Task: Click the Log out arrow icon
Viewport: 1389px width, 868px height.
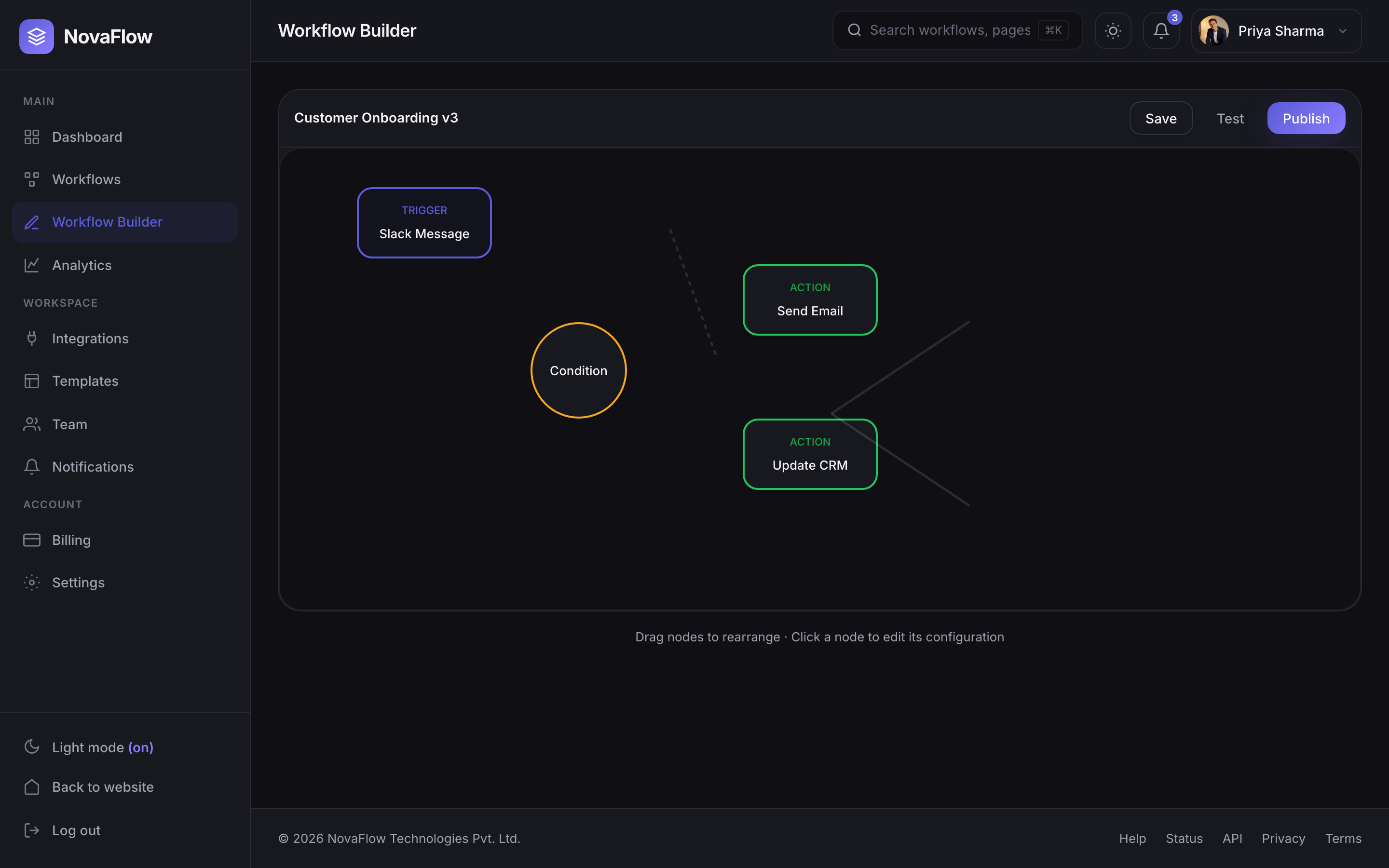Action: point(31,830)
